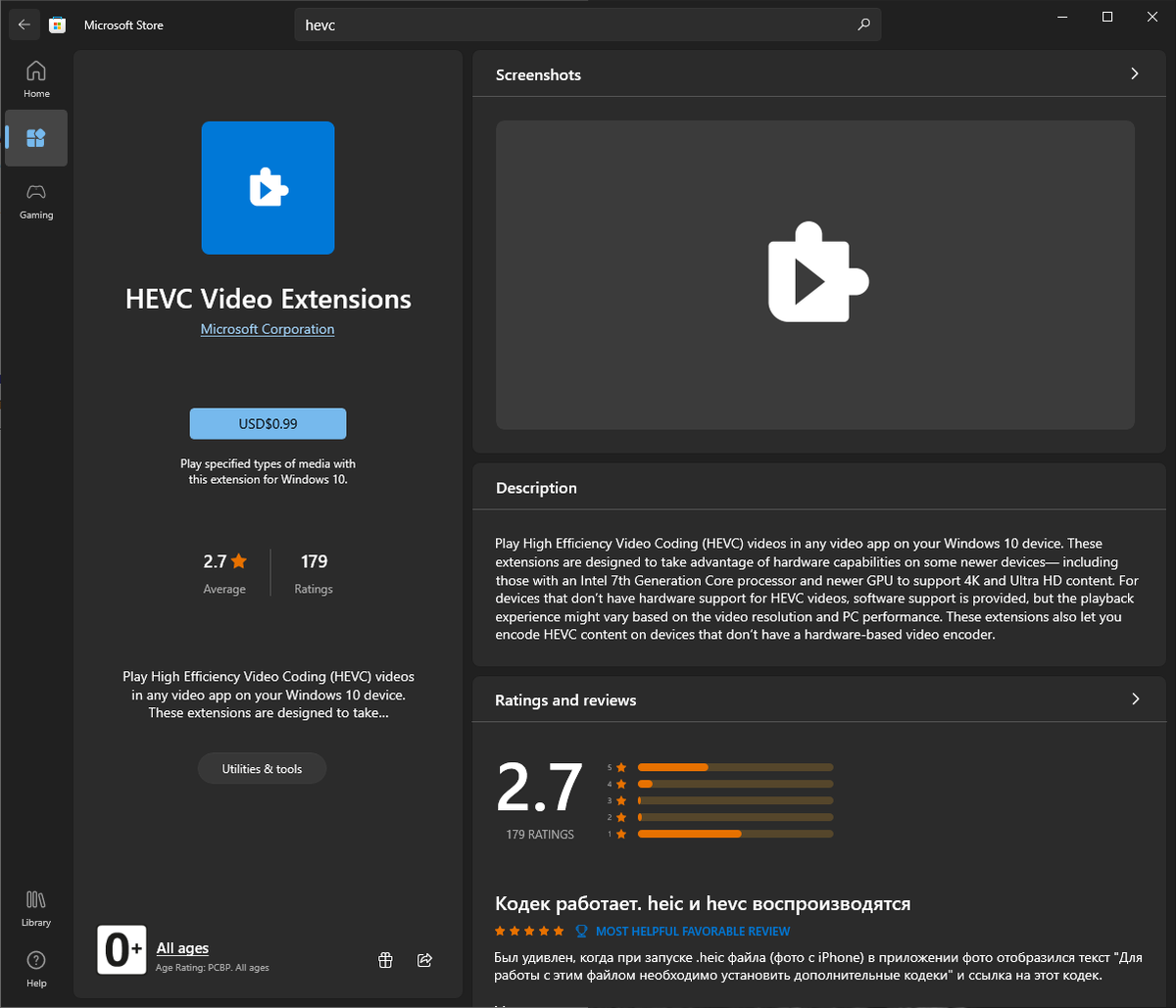This screenshot has height=1008, width=1176.
Task: Click the 0+ age rating badge
Action: point(122,949)
